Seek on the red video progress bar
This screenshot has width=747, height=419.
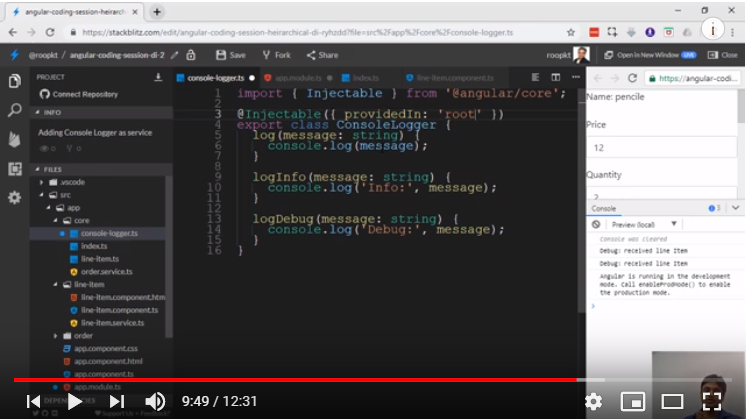pos(300,380)
